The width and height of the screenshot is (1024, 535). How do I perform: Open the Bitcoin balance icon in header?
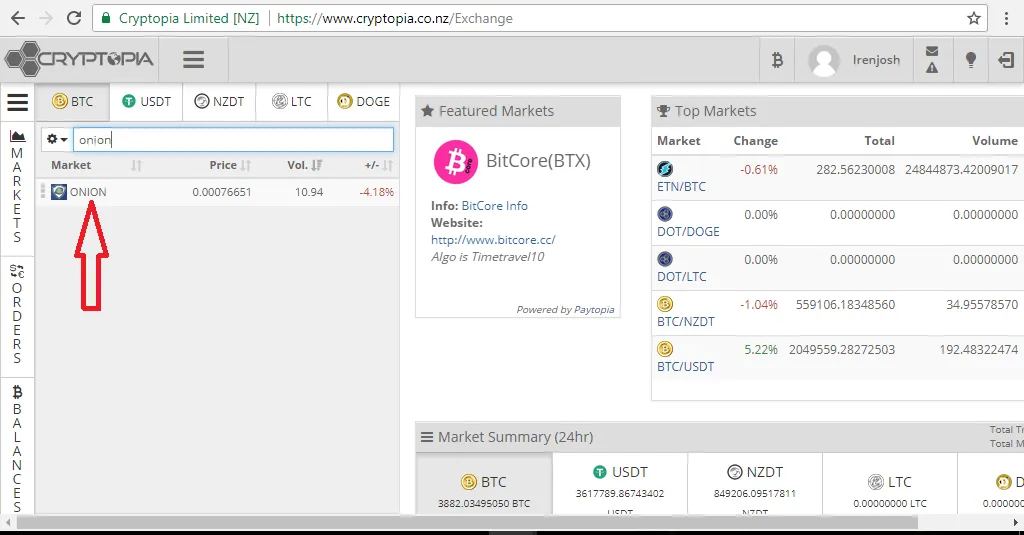point(777,60)
